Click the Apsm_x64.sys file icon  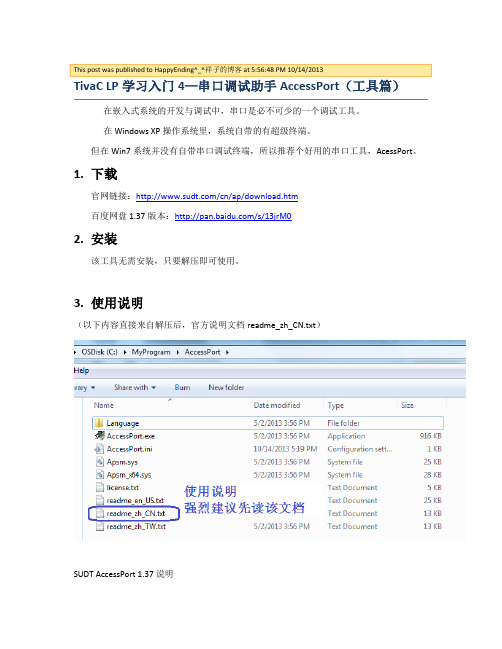point(99,475)
